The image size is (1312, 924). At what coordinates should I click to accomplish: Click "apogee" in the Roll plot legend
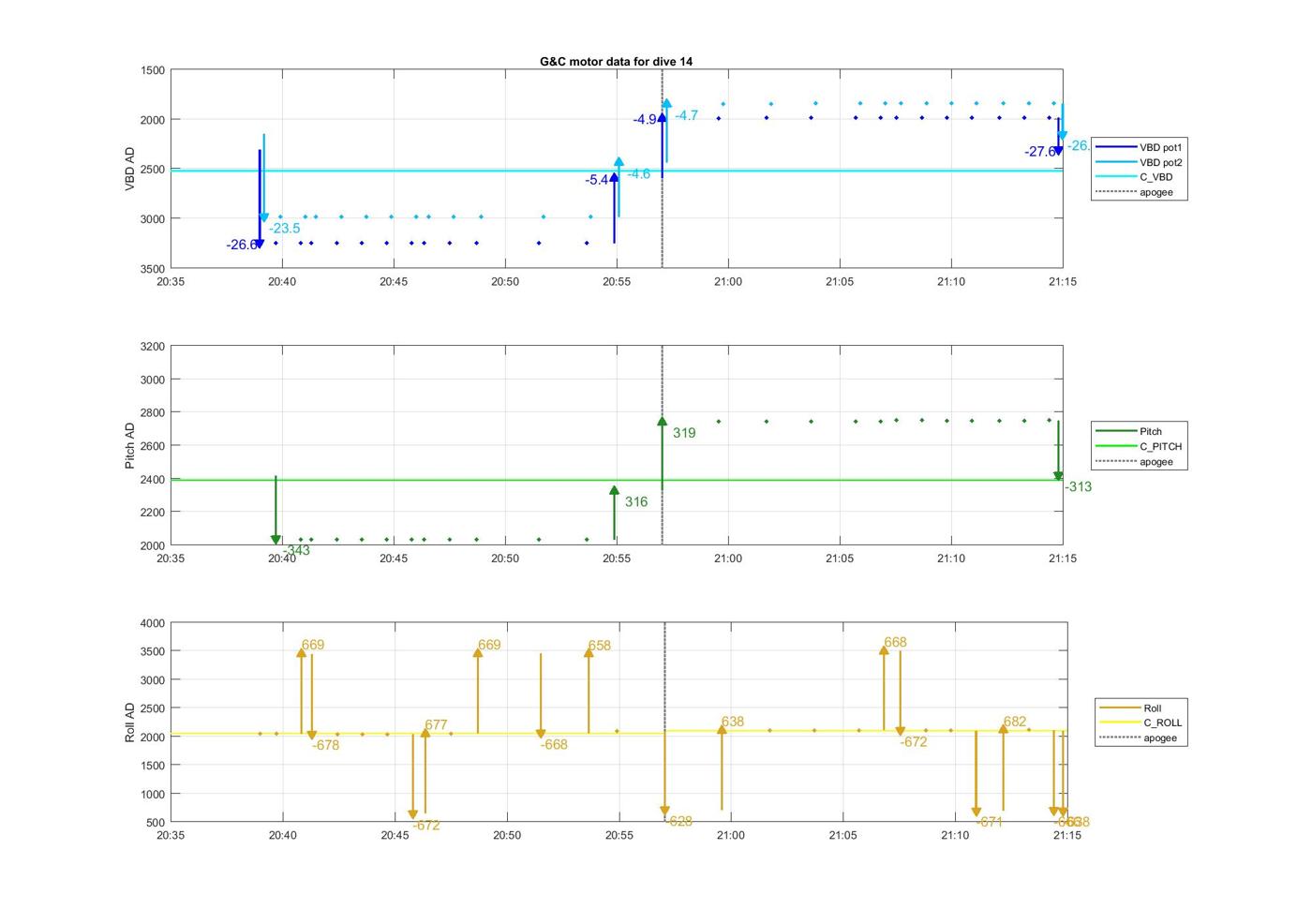[x=1141, y=738]
